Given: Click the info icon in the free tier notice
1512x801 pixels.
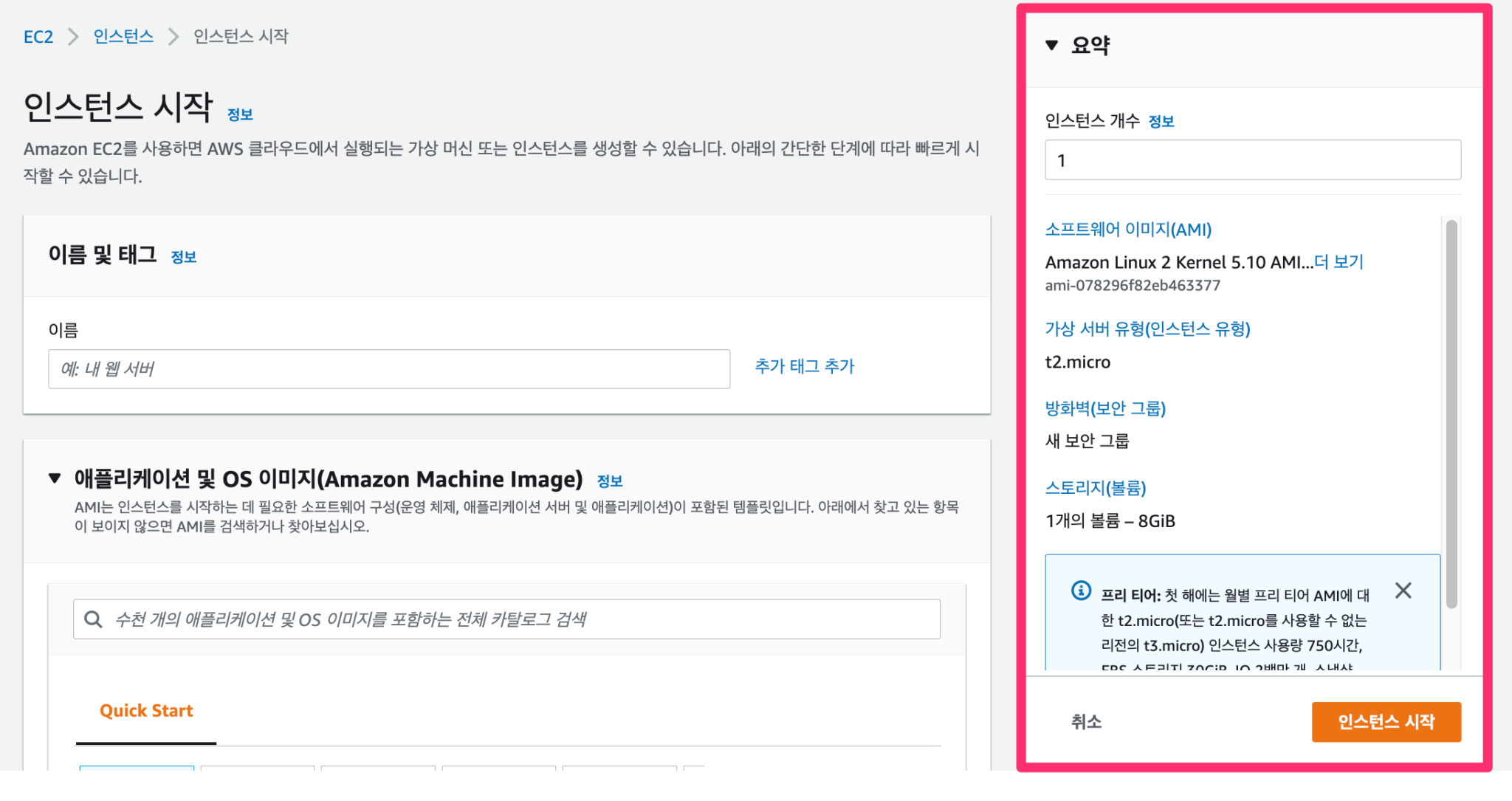Looking at the screenshot, I should [1080, 590].
